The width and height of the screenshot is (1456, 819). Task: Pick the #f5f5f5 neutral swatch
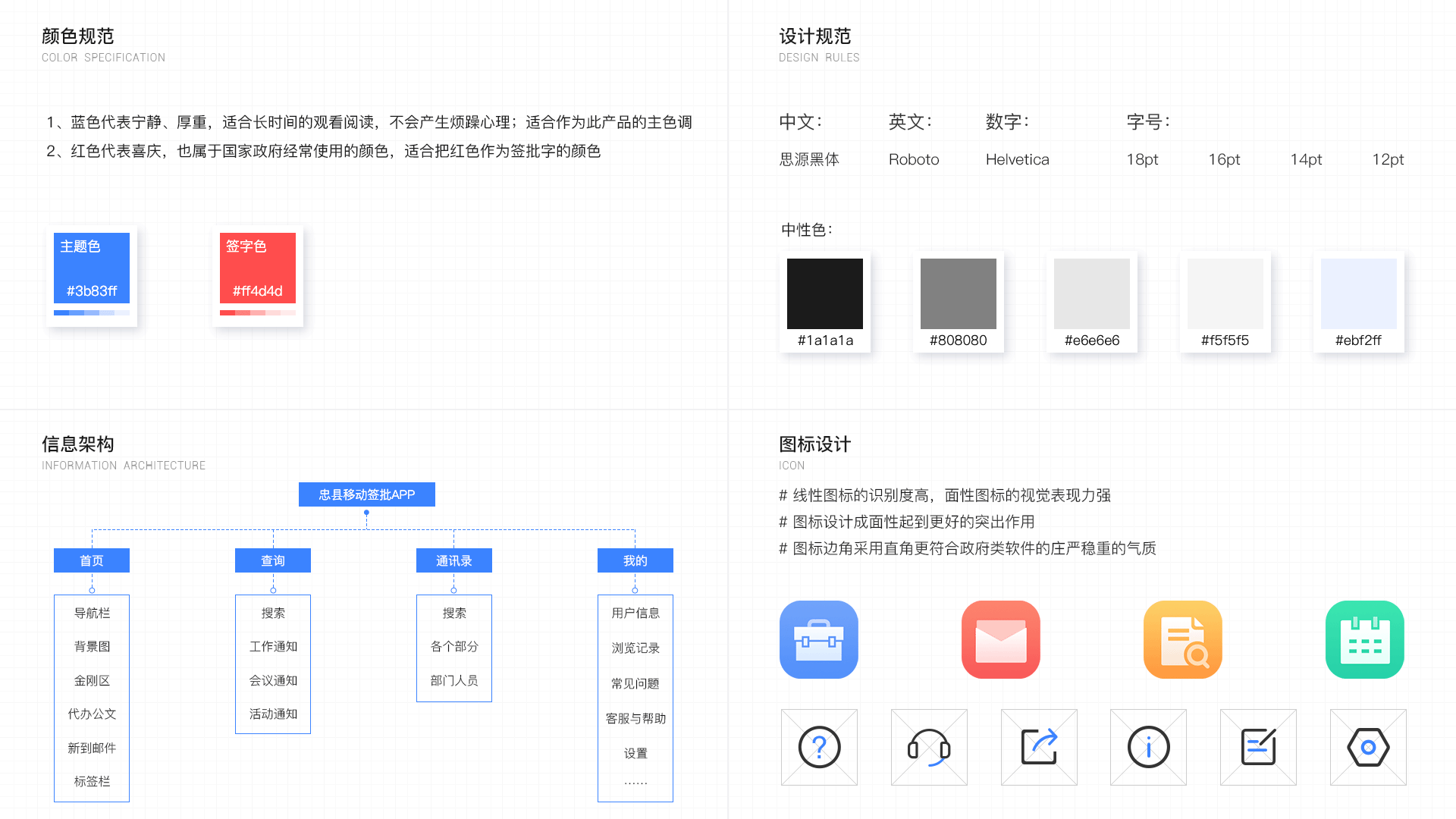(x=1225, y=293)
